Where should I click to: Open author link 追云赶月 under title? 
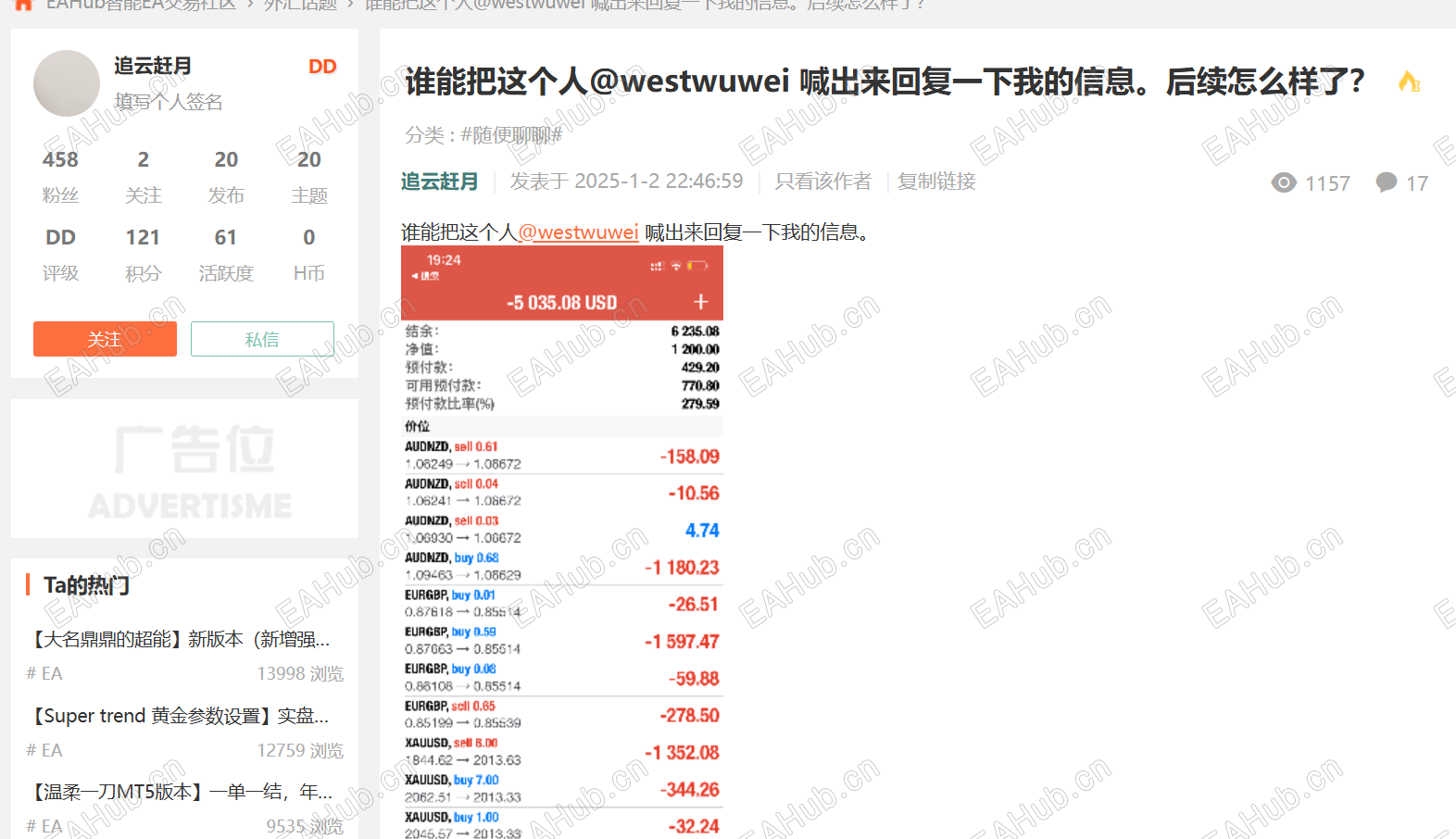click(x=440, y=182)
